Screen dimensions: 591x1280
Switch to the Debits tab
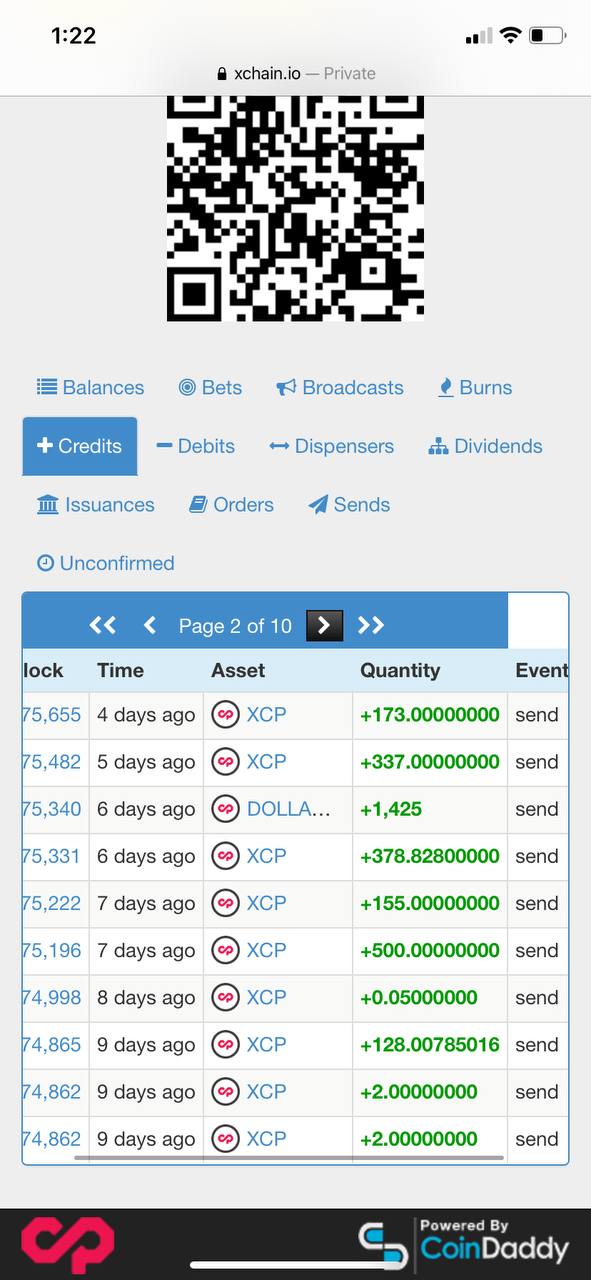click(196, 446)
